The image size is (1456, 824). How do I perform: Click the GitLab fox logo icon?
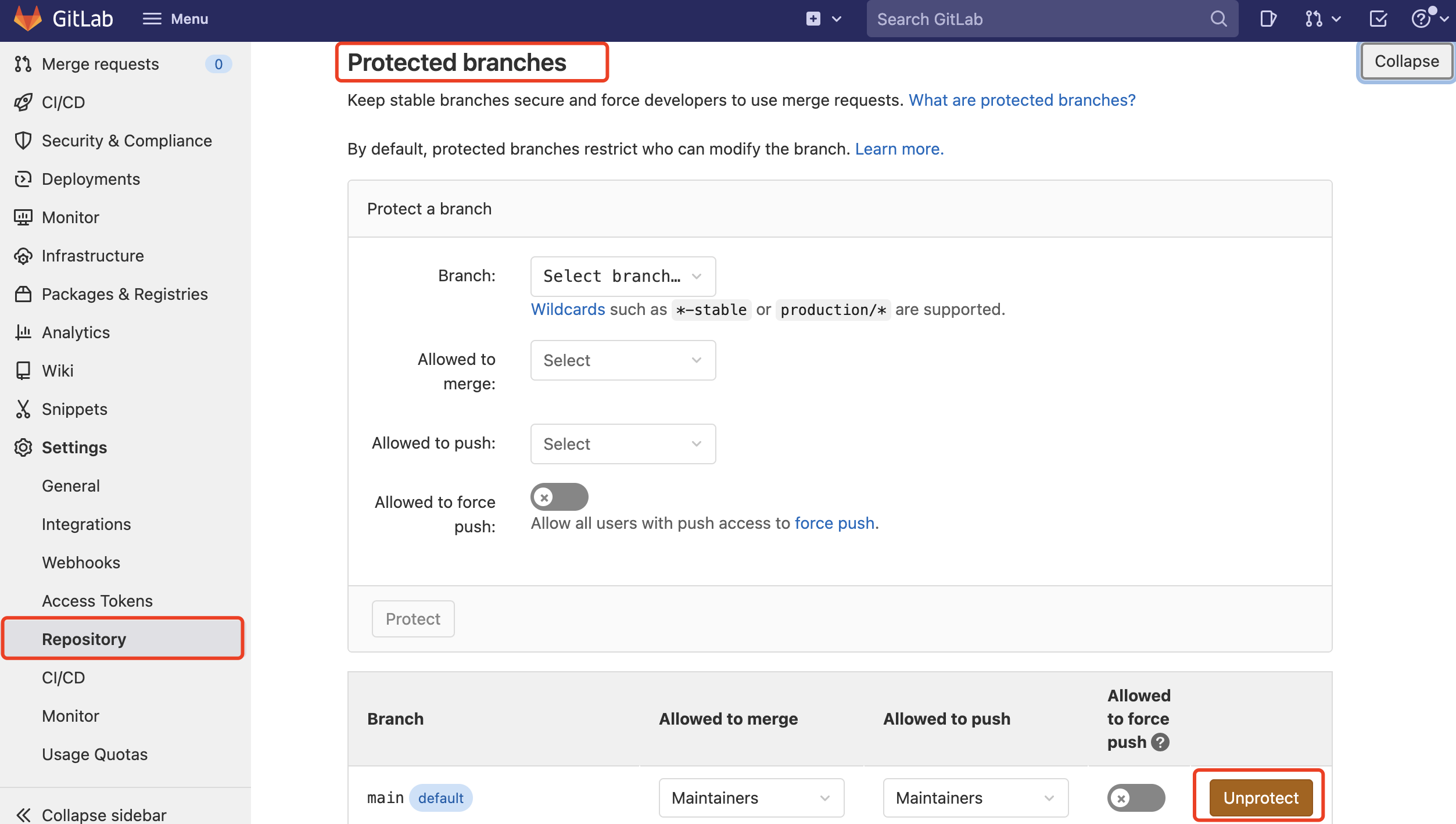pyautogui.click(x=27, y=19)
